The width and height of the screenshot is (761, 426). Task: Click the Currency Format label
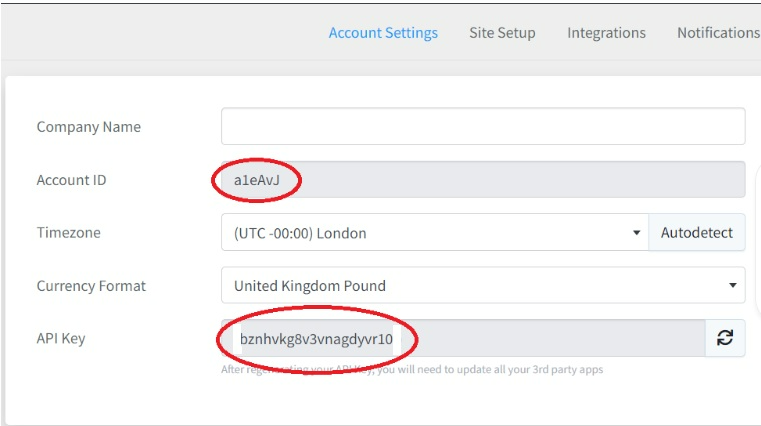pyautogui.click(x=91, y=286)
